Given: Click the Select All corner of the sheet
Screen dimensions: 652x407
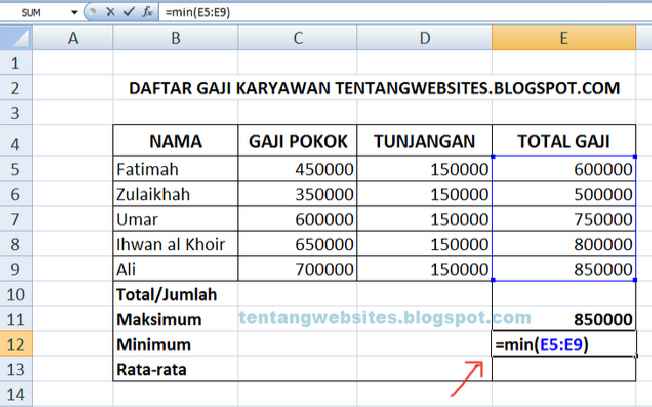Looking at the screenshot, I should [x=17, y=38].
